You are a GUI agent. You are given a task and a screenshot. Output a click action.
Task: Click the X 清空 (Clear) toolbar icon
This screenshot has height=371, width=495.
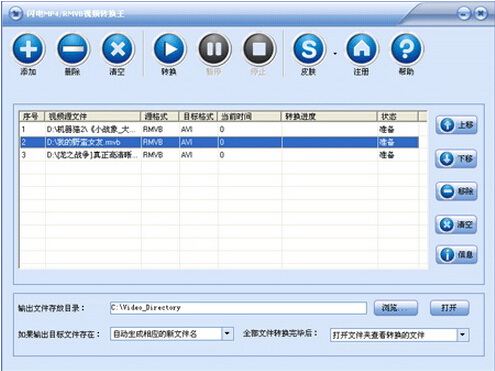pos(117,49)
